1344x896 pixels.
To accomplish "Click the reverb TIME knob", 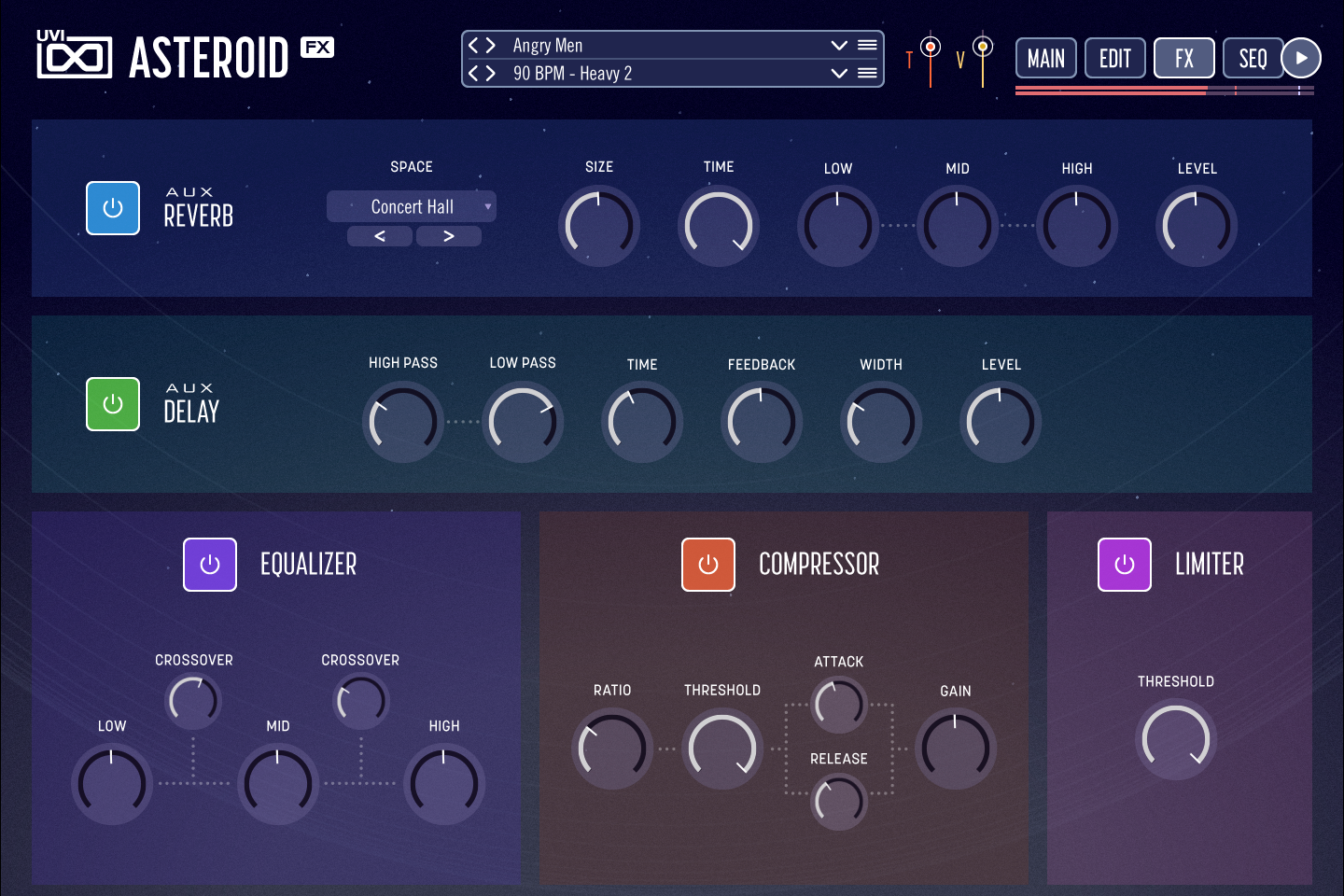I will pos(719,226).
